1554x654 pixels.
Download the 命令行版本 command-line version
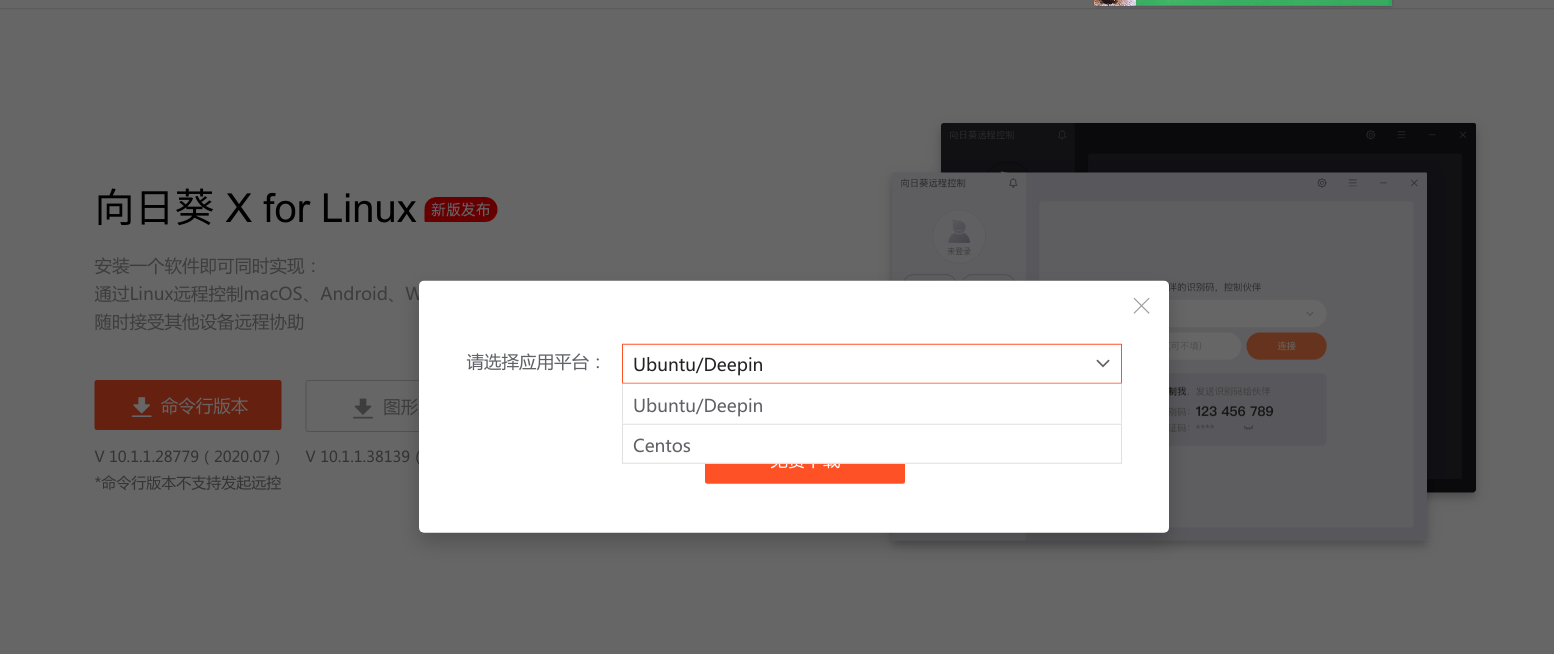(x=188, y=405)
